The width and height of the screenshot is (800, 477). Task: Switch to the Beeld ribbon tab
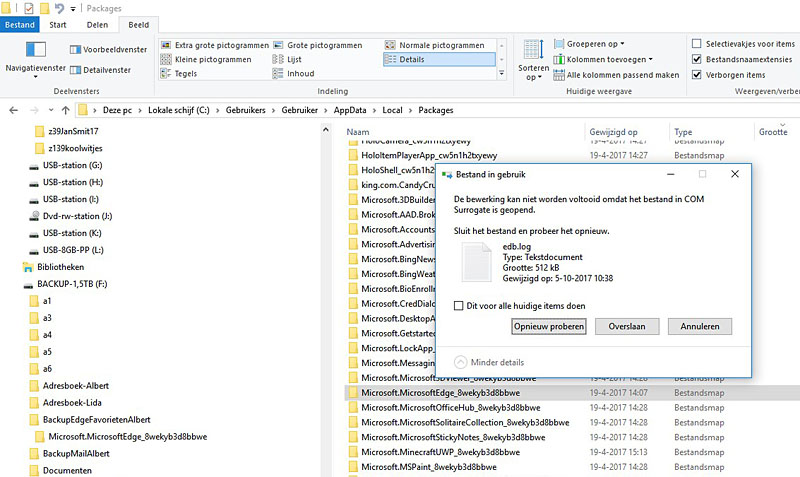pos(139,24)
